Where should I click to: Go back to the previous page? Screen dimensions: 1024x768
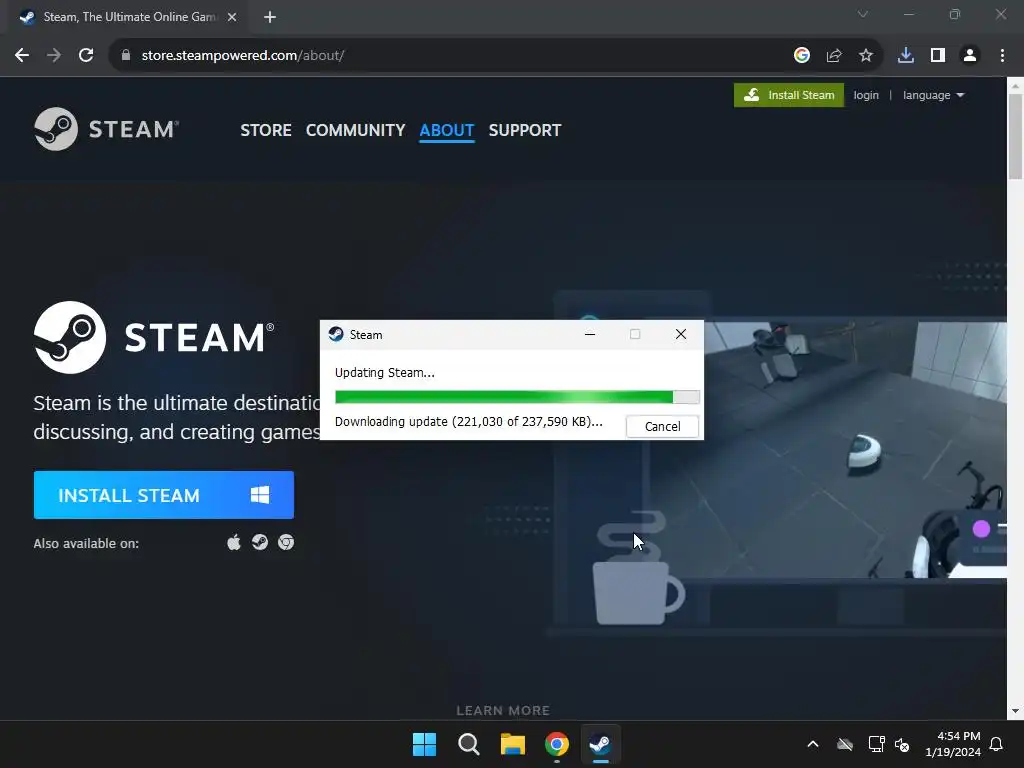(22, 56)
